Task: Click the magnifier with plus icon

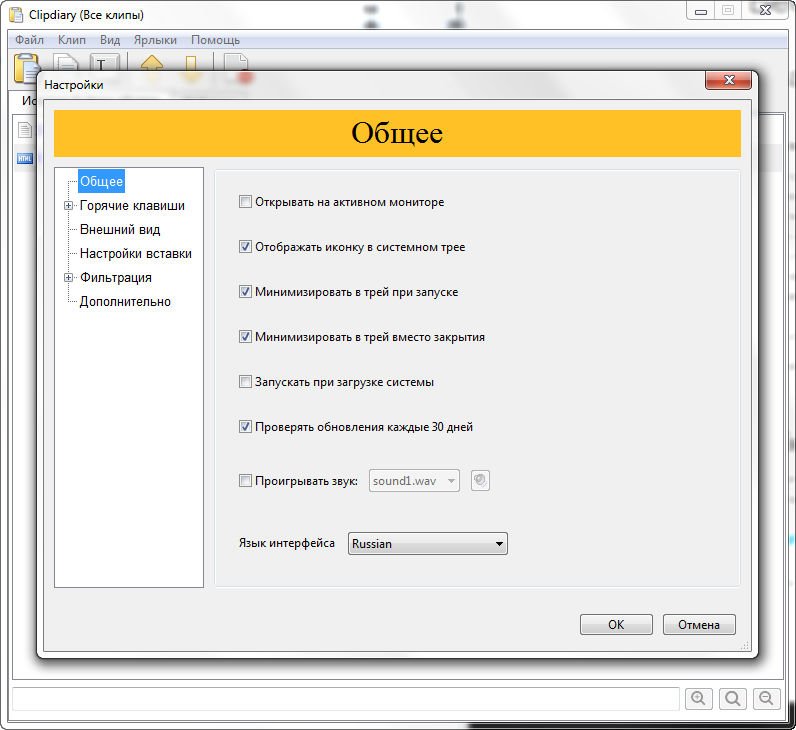Action: coord(699,699)
